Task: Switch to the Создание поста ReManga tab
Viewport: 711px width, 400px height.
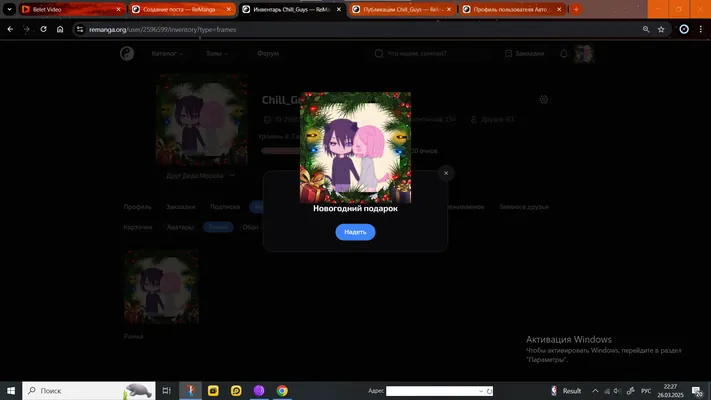Action: click(179, 9)
